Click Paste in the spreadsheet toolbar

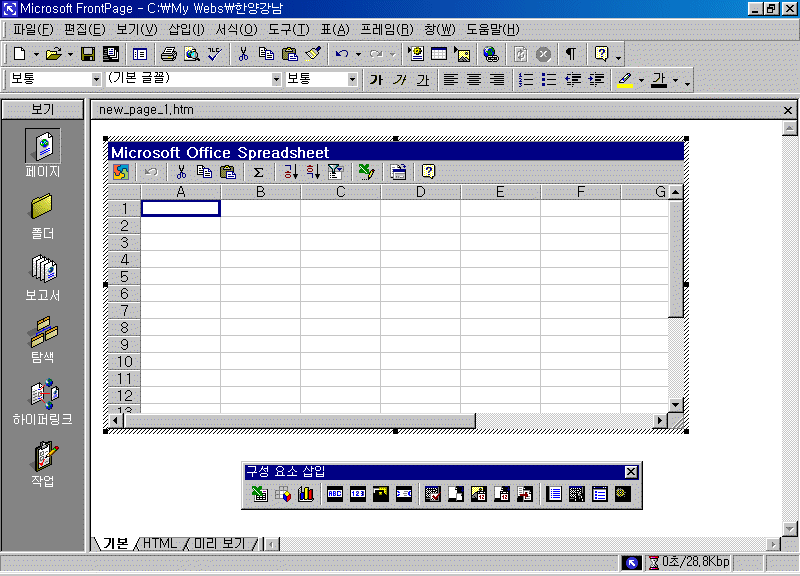(228, 172)
